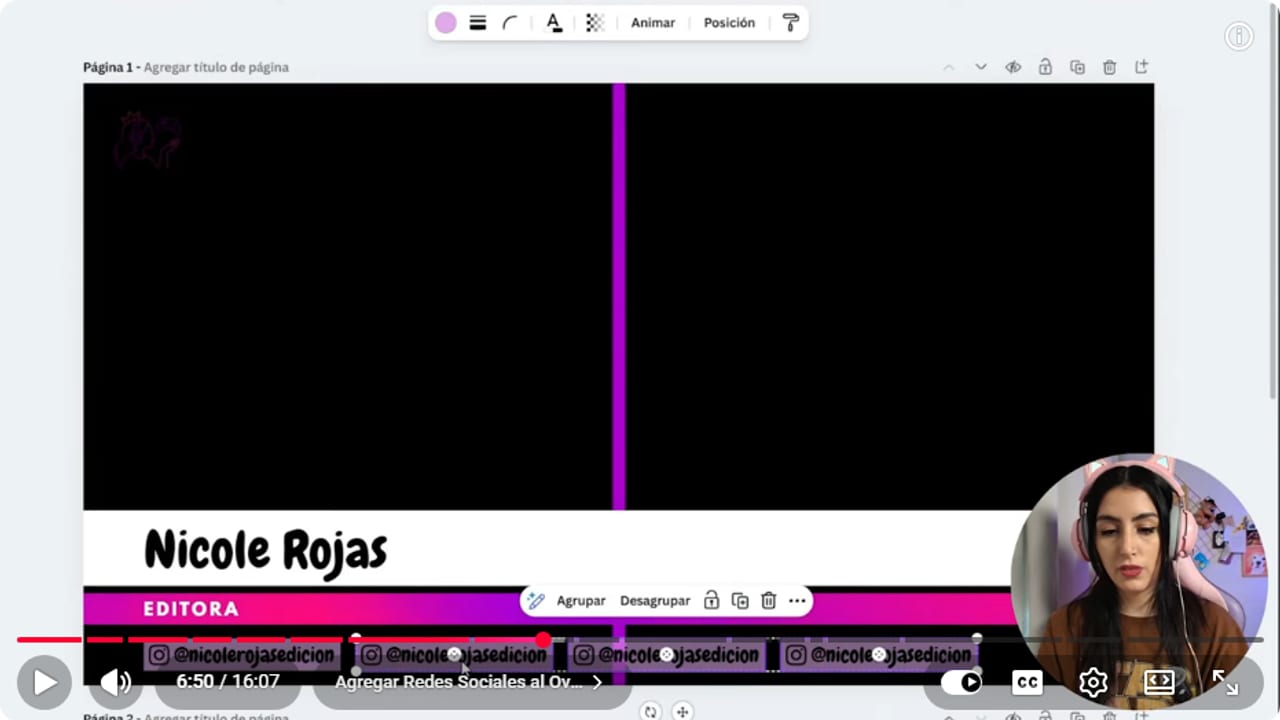Click the move handle below the canvas

click(683, 712)
